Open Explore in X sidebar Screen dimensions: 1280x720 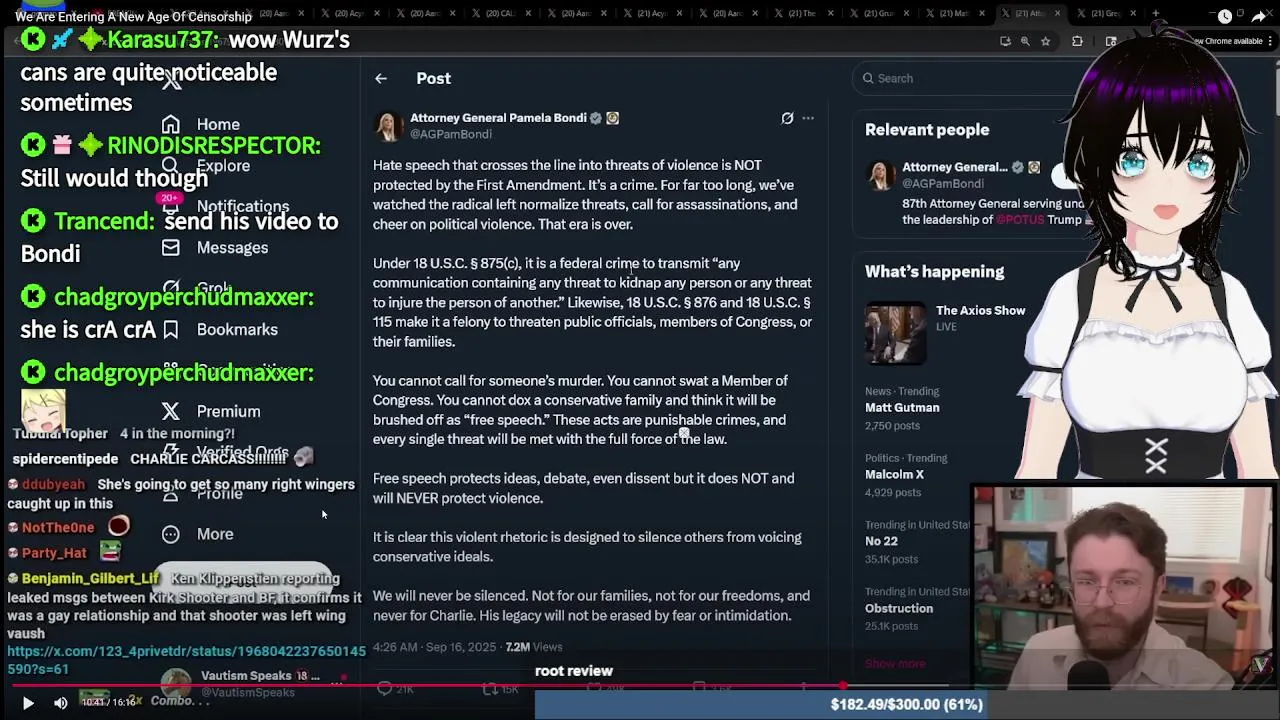tap(223, 166)
